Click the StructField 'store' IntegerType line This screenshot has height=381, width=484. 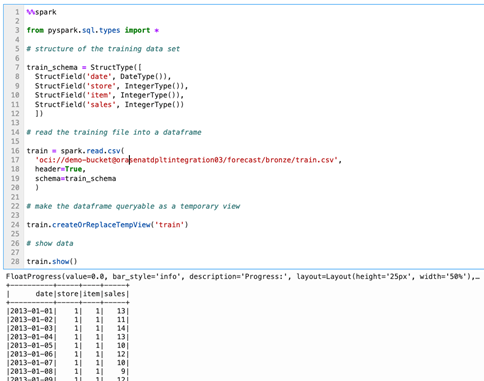pyautogui.click(x=111, y=86)
